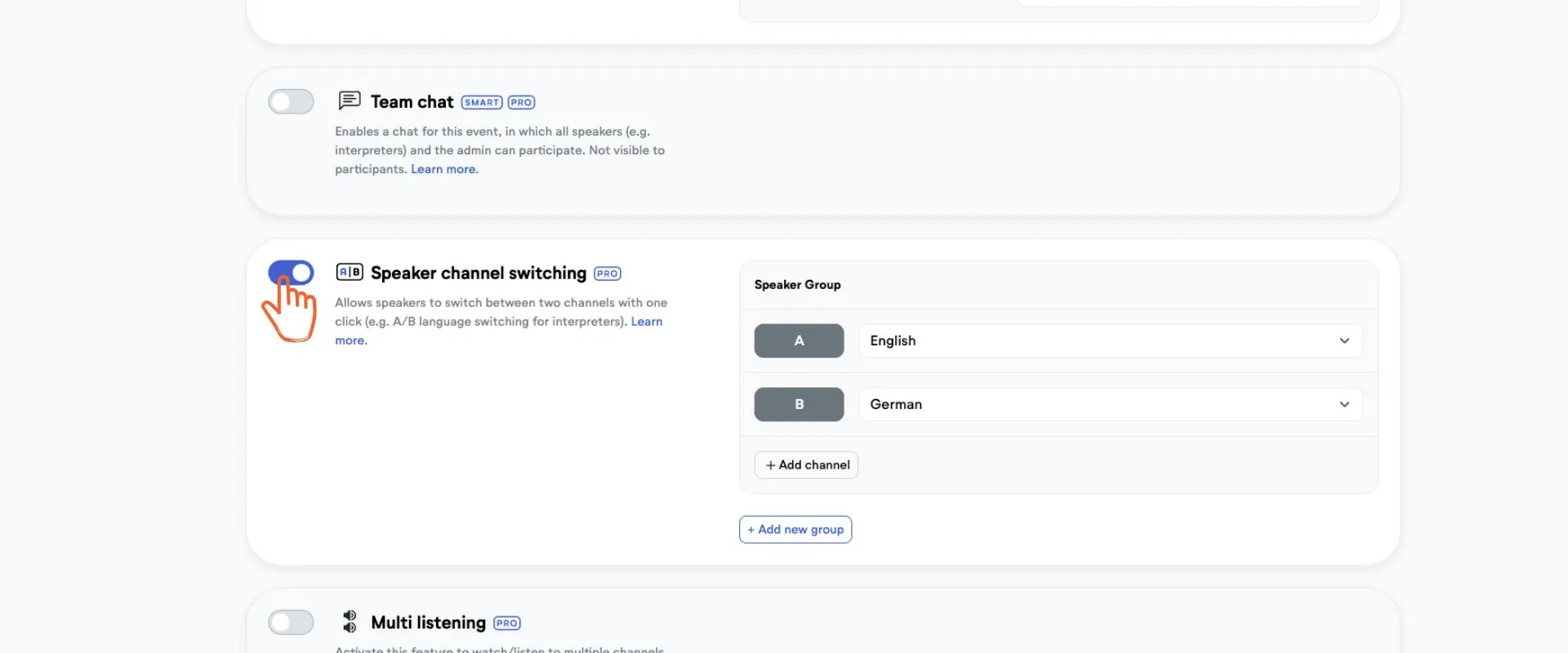
Task: Open the English channel A dropdown
Action: 1110,340
